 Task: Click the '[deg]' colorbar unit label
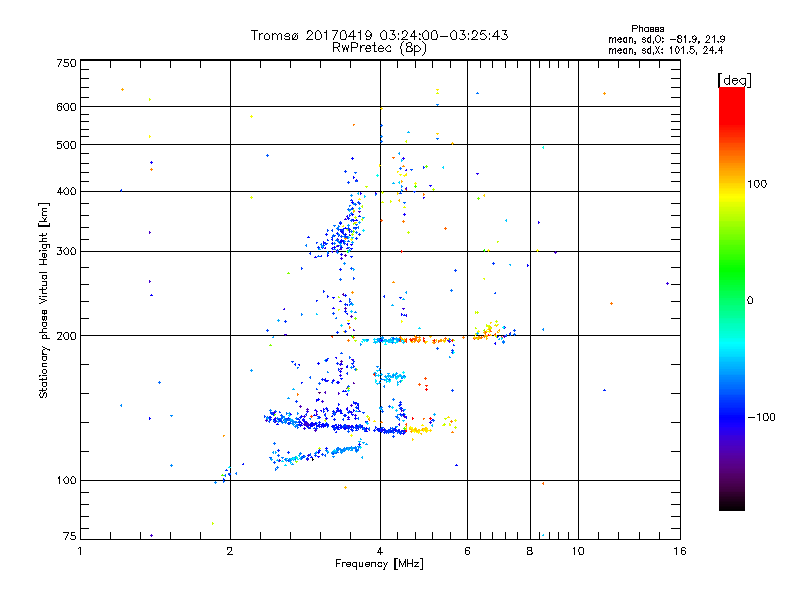pos(734,80)
